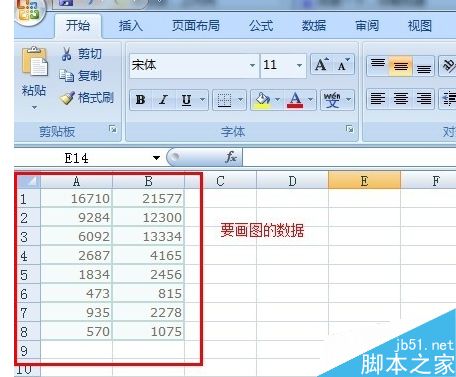Image resolution: width=456 pixels, height=377 pixels.
Task: Click cell containing 473
Action: point(76,294)
